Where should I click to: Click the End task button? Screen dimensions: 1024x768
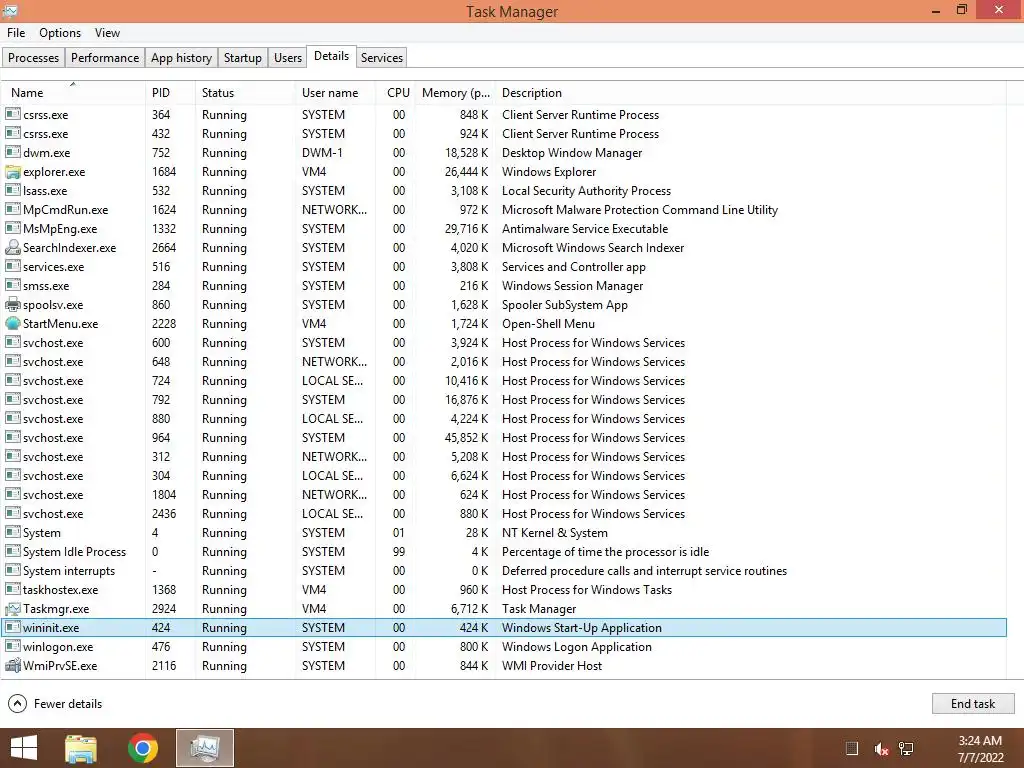pos(973,703)
